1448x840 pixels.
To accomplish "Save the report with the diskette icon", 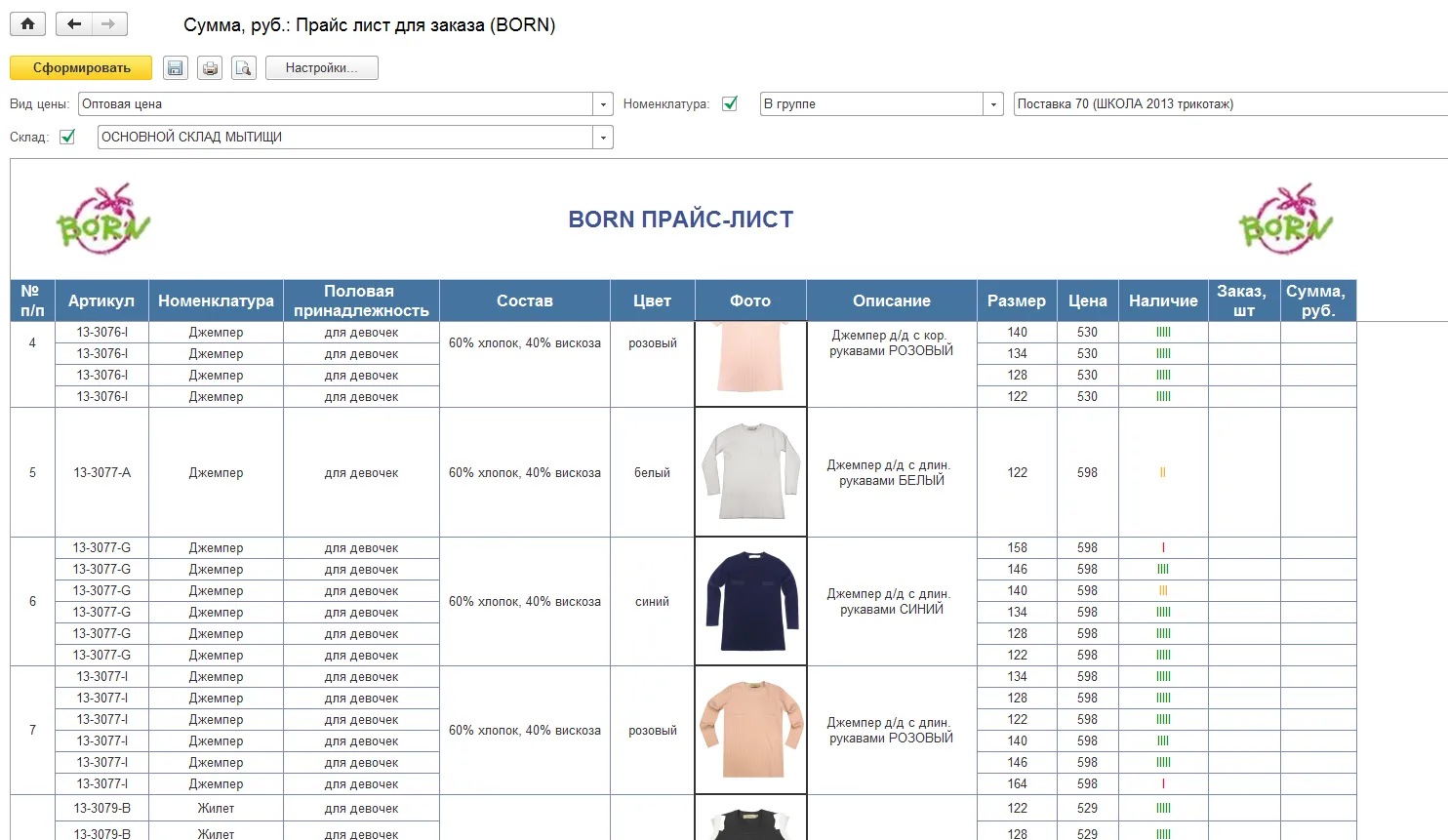I will pos(176,68).
